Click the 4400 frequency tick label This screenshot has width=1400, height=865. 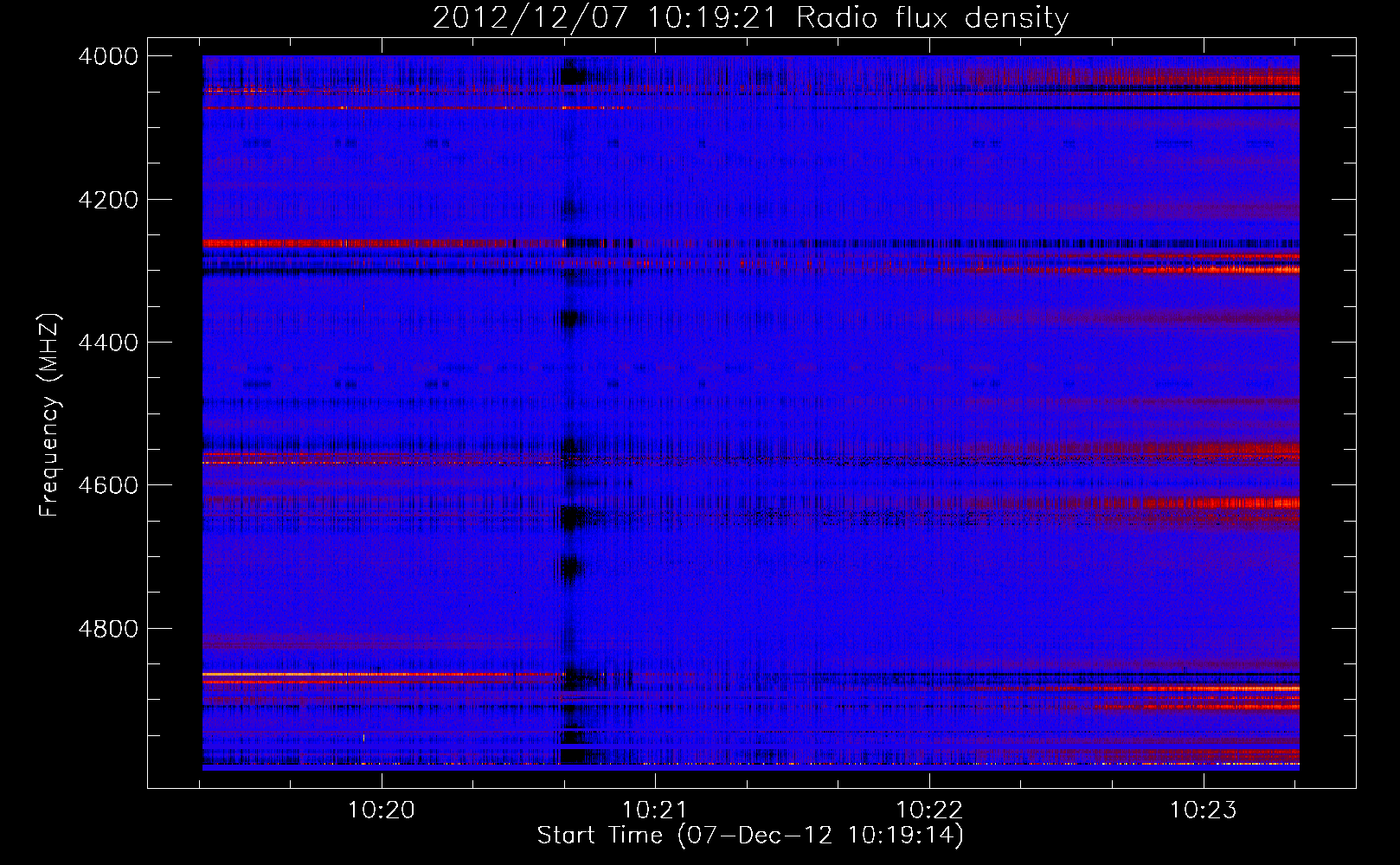[108, 343]
